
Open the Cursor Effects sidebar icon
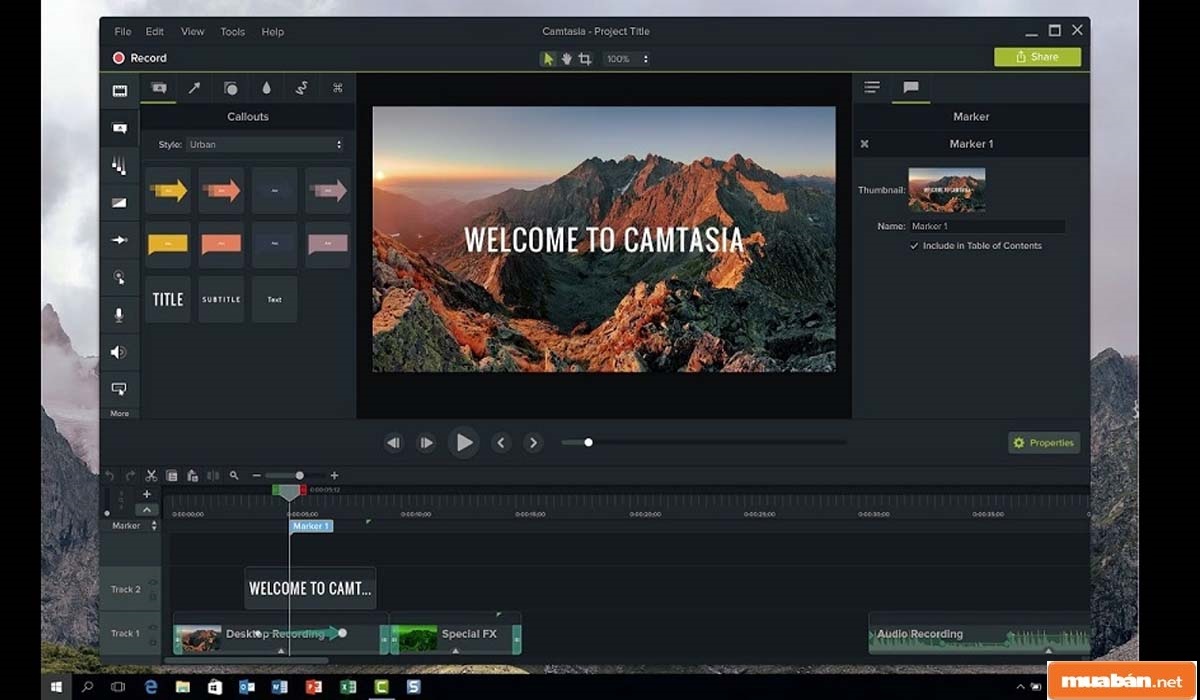click(119, 277)
